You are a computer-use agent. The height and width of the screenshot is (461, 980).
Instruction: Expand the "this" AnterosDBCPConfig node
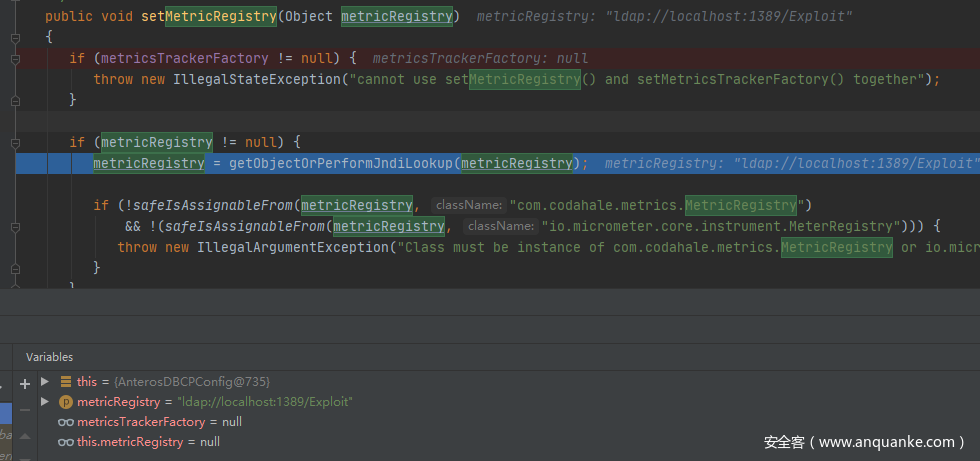coord(45,382)
